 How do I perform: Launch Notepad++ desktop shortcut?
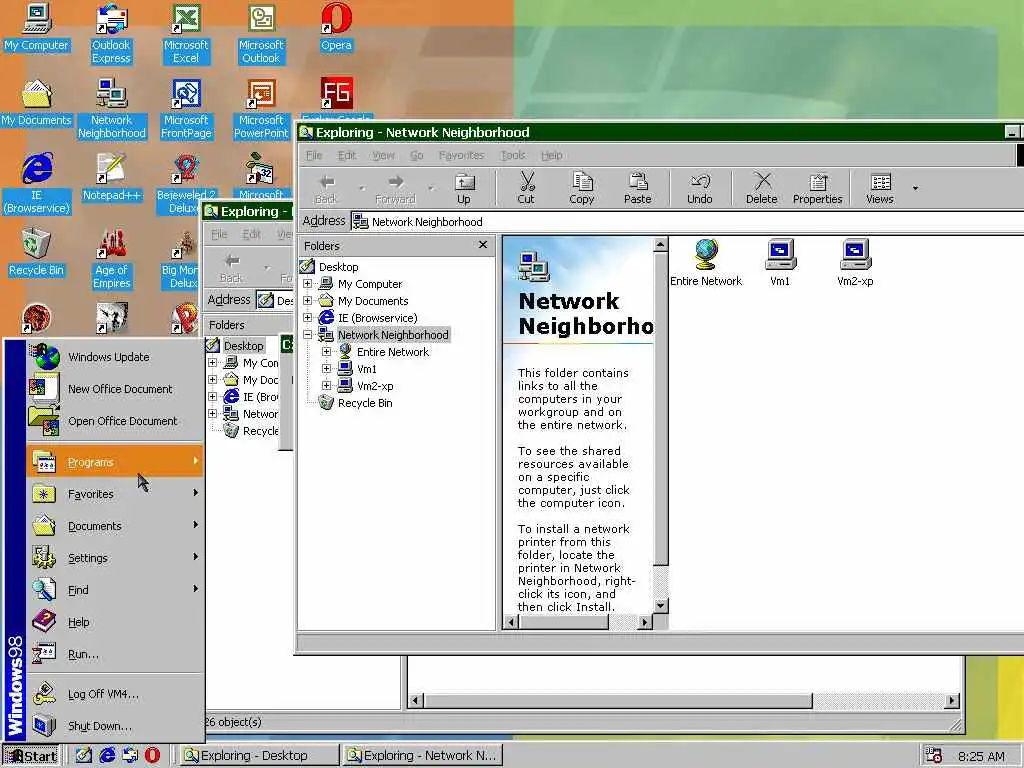112,178
